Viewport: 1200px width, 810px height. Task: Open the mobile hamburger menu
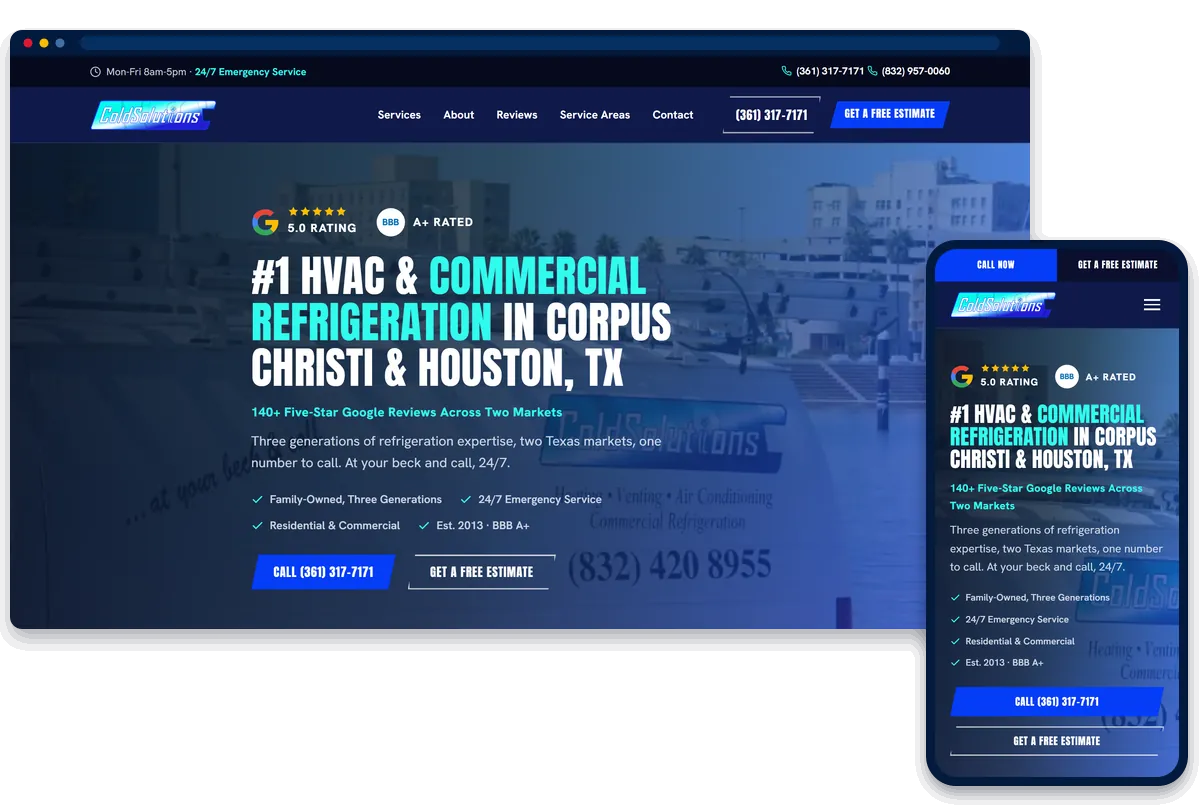[1152, 305]
